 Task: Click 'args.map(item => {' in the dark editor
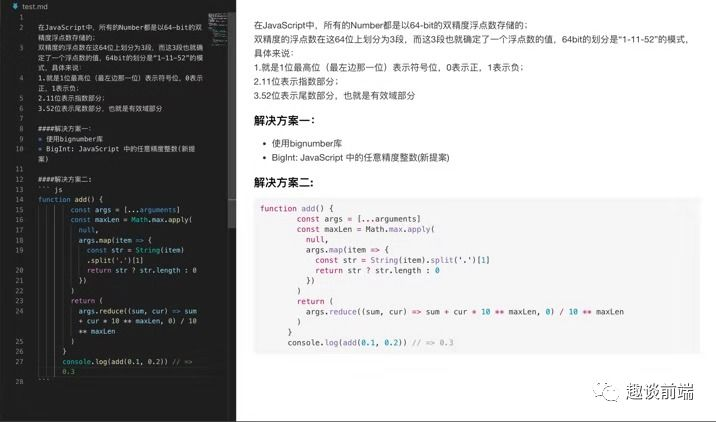click(115, 240)
